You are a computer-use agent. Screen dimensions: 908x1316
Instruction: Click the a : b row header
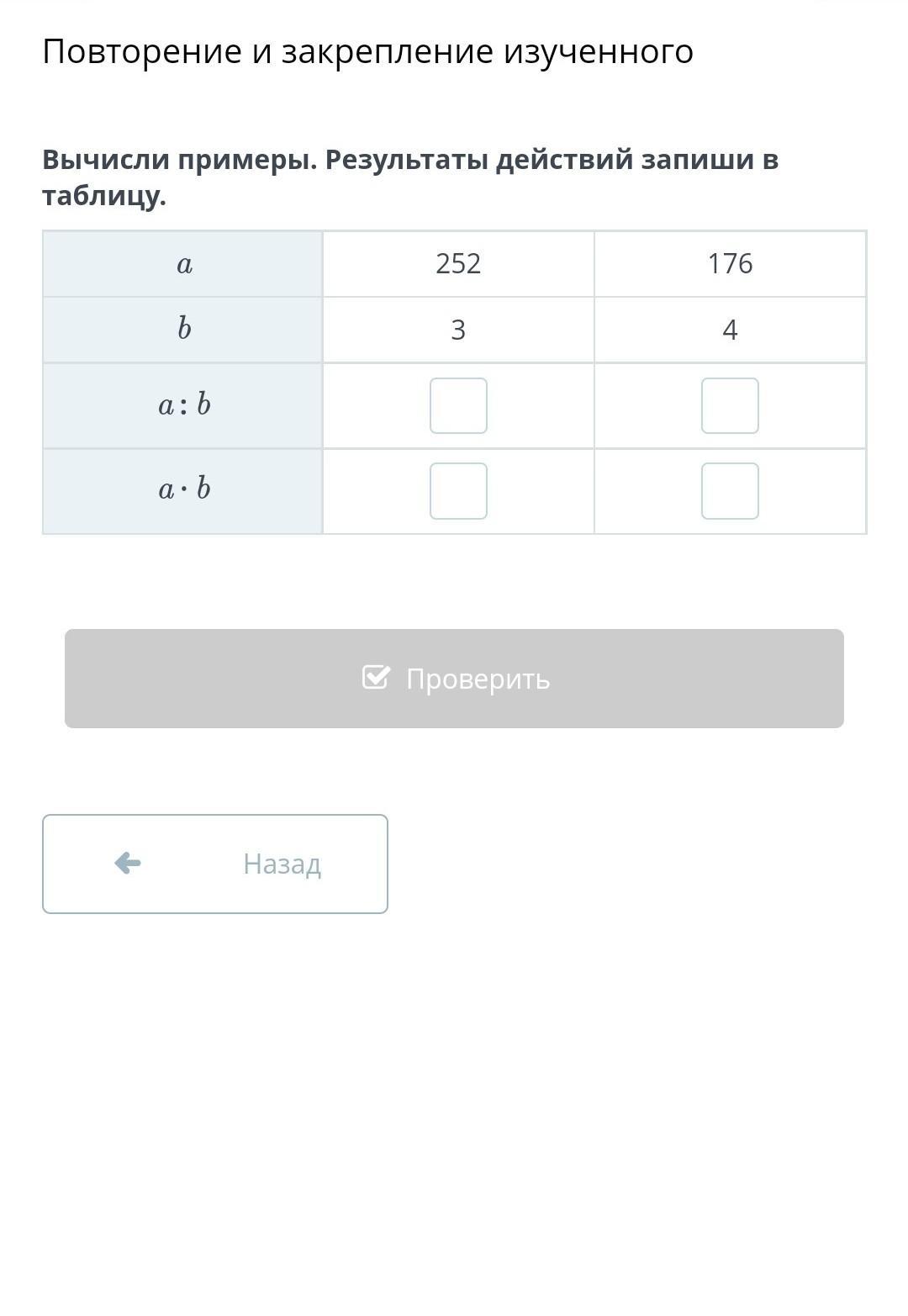184,405
